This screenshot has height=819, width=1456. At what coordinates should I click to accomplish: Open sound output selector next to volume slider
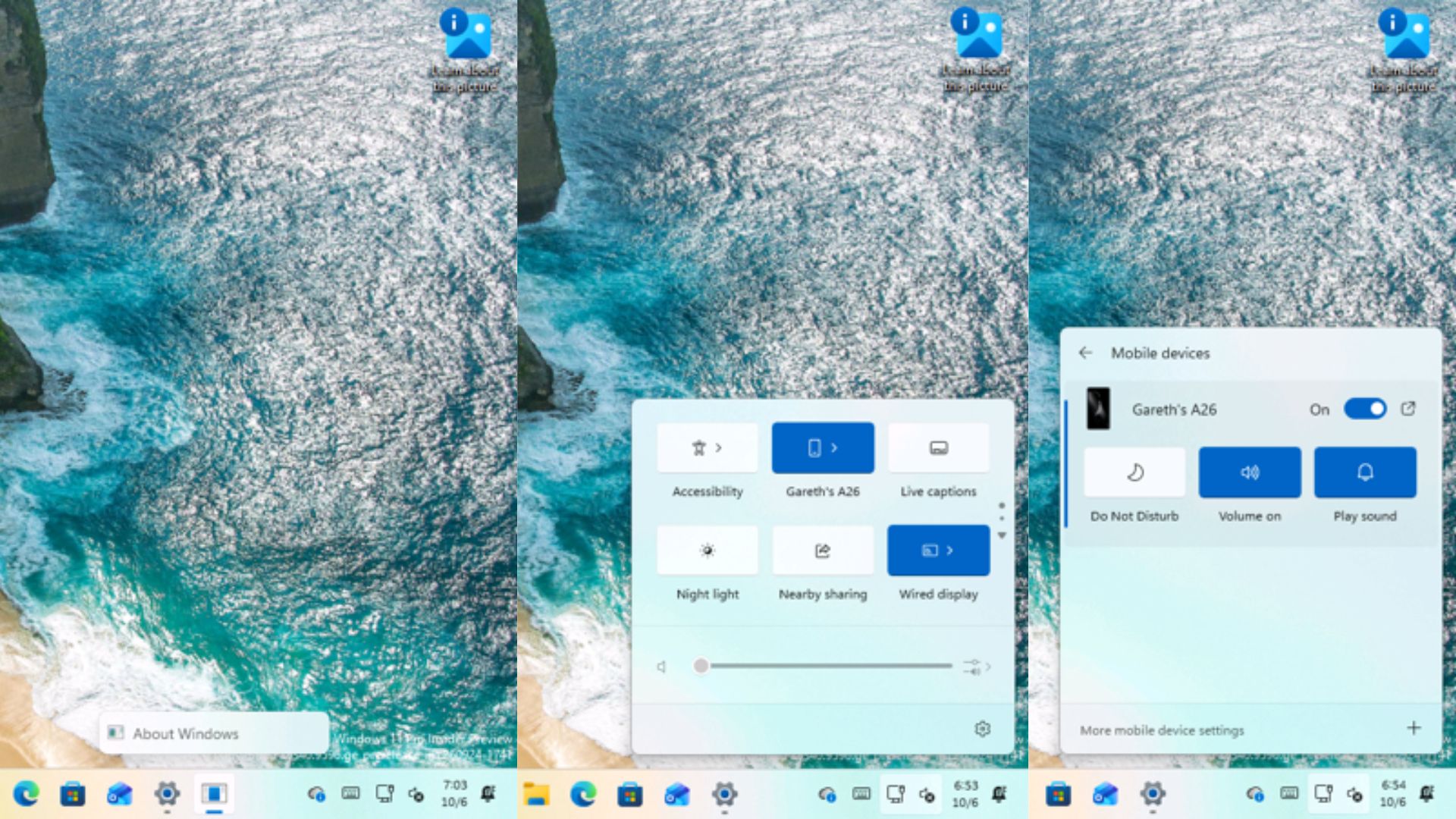click(977, 667)
